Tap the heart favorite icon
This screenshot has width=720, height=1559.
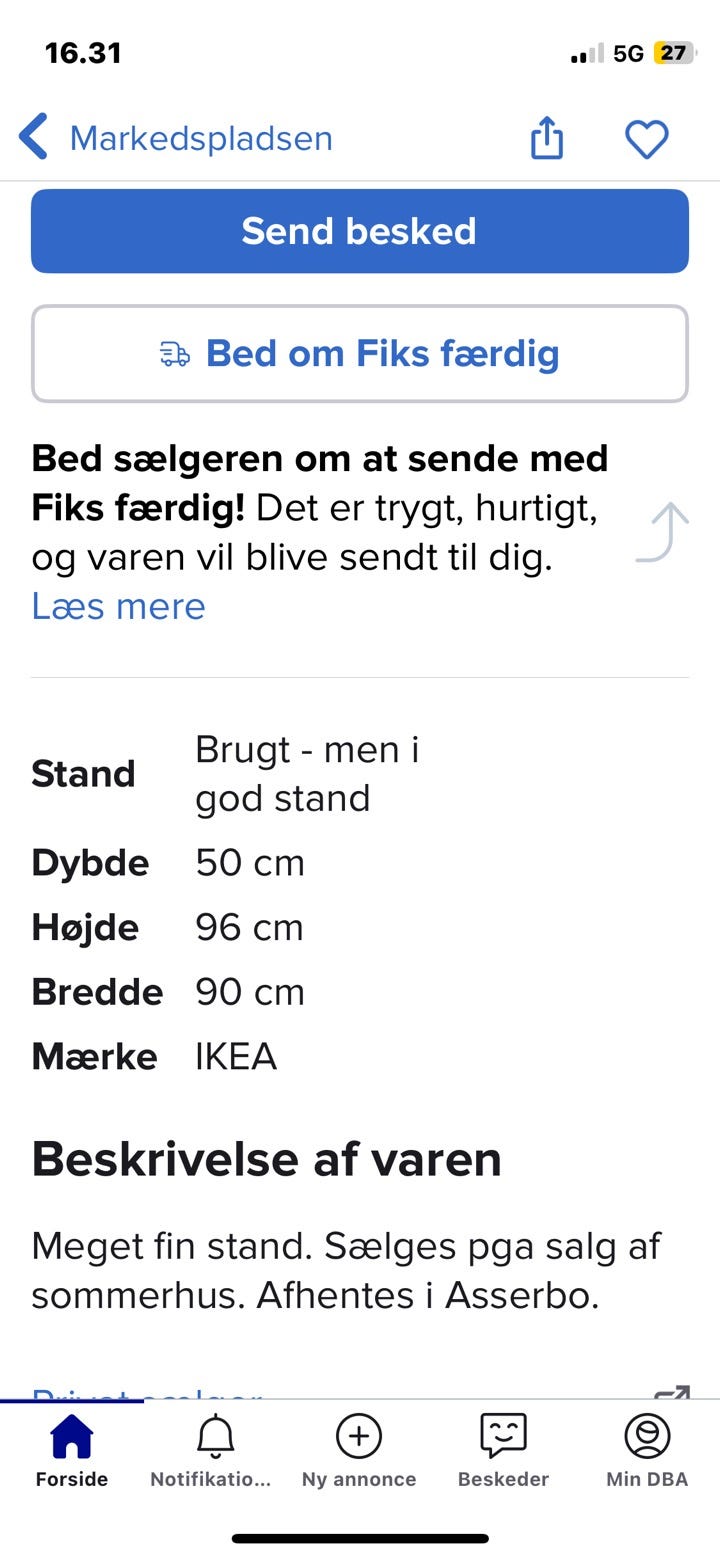pos(646,138)
